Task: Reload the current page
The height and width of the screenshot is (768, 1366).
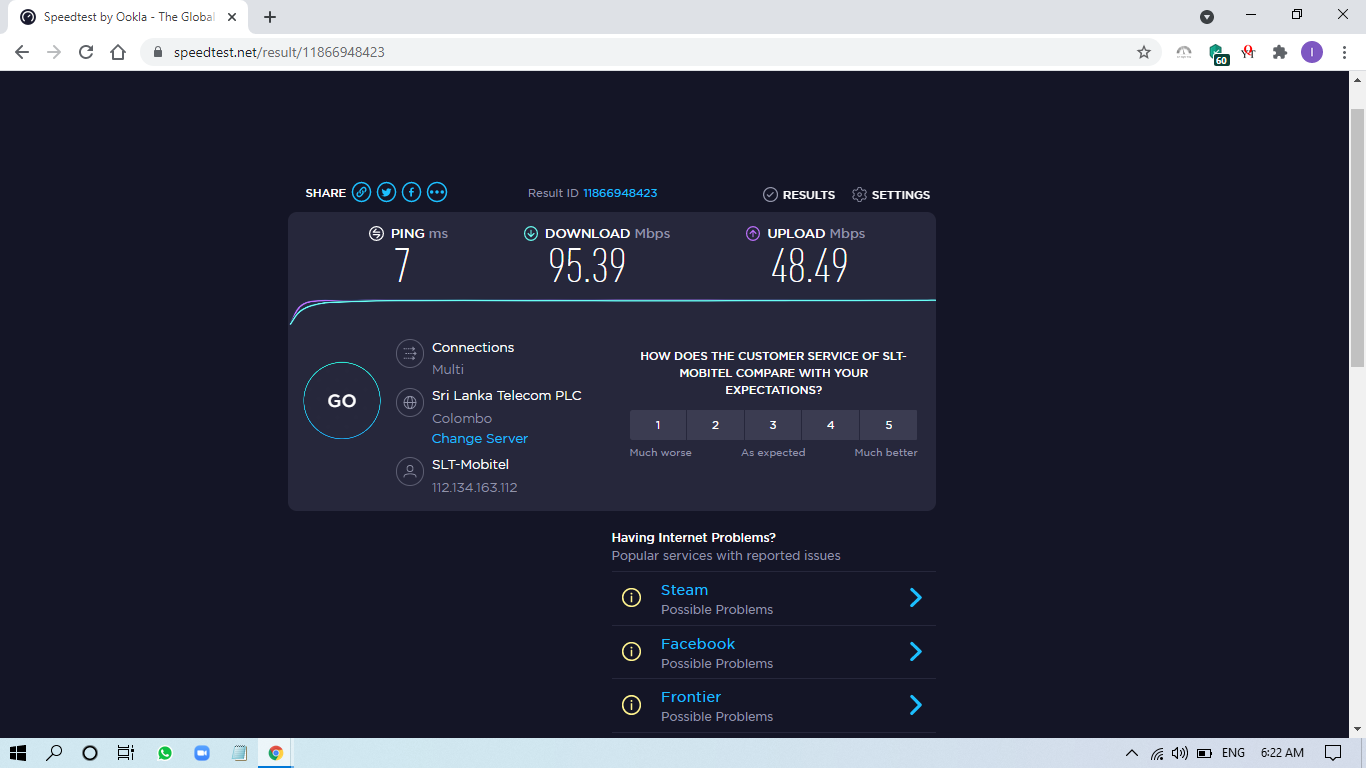Action: [86, 52]
